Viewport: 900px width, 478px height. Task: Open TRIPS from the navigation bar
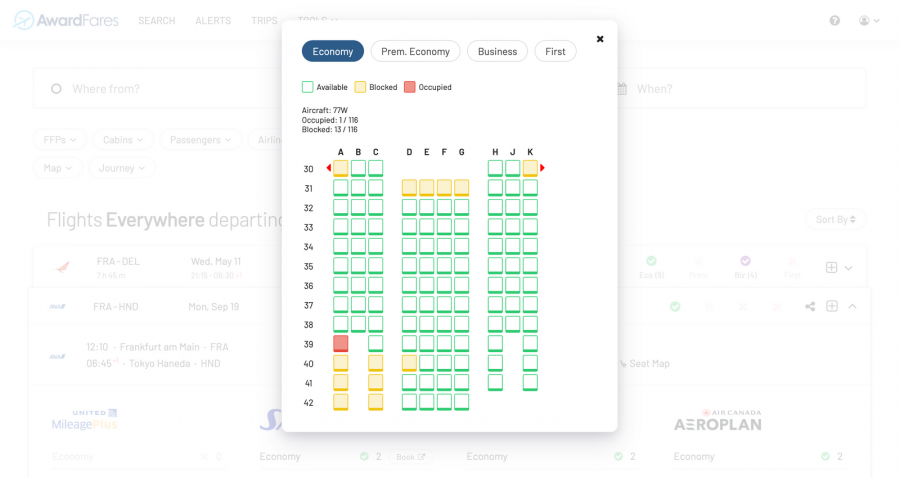pyautogui.click(x=264, y=20)
